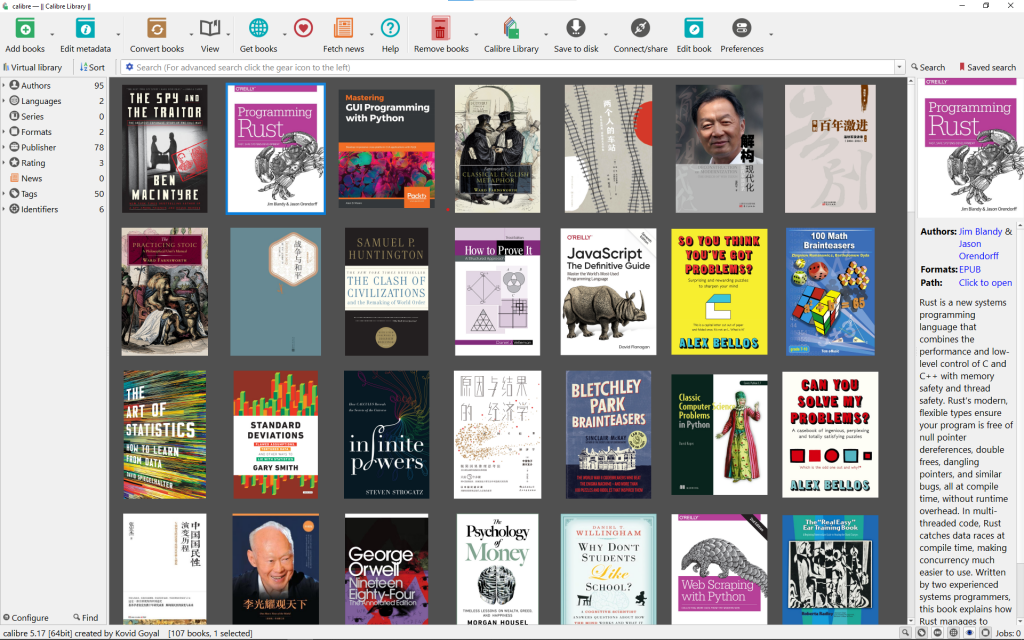
Task: Open the Edit metadata tool
Action: pos(85,28)
